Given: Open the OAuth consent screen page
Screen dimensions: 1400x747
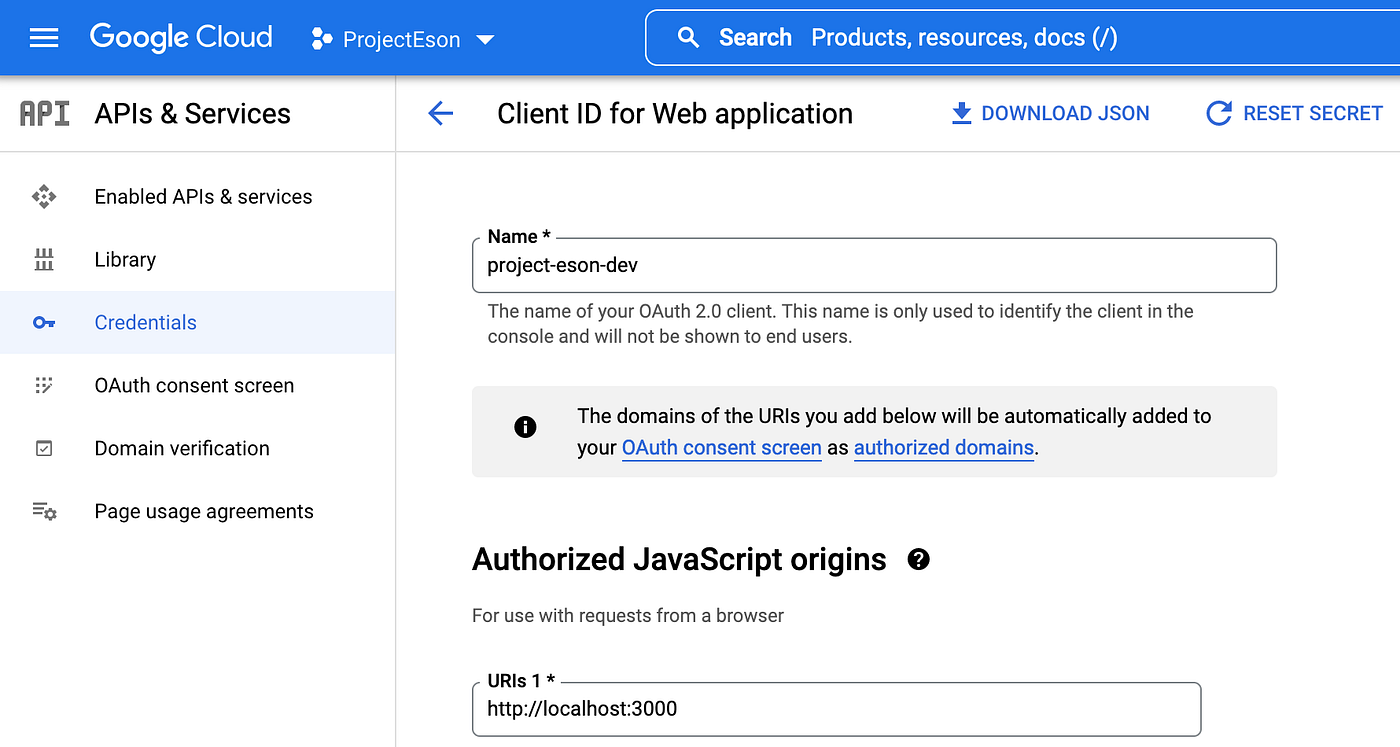Looking at the screenshot, I should point(193,385).
